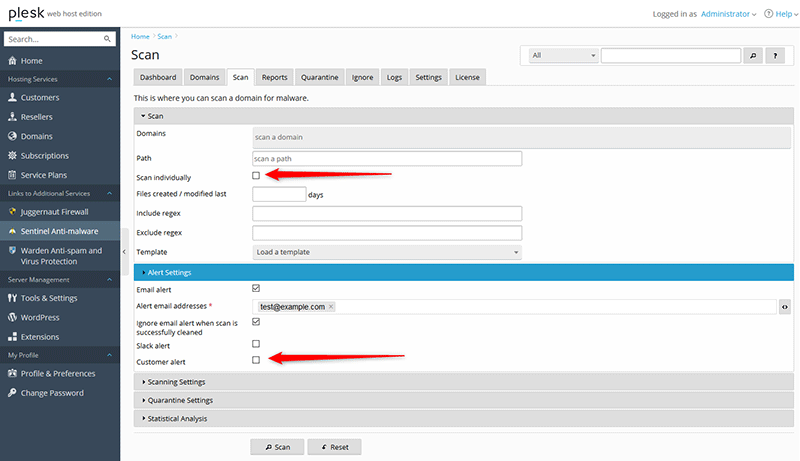Open the Load a template dropdown
This screenshot has height=461, width=800.
click(x=387, y=252)
